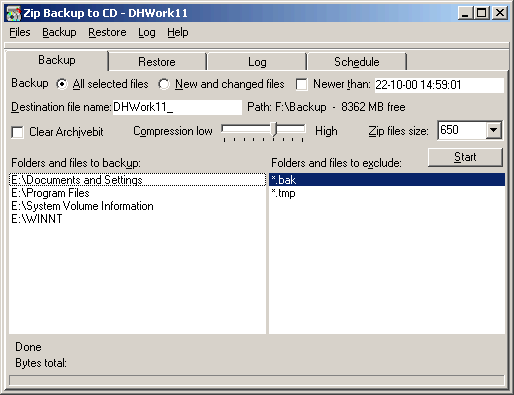Switch to the Backup tab
This screenshot has height=395, width=514.
[57, 60]
